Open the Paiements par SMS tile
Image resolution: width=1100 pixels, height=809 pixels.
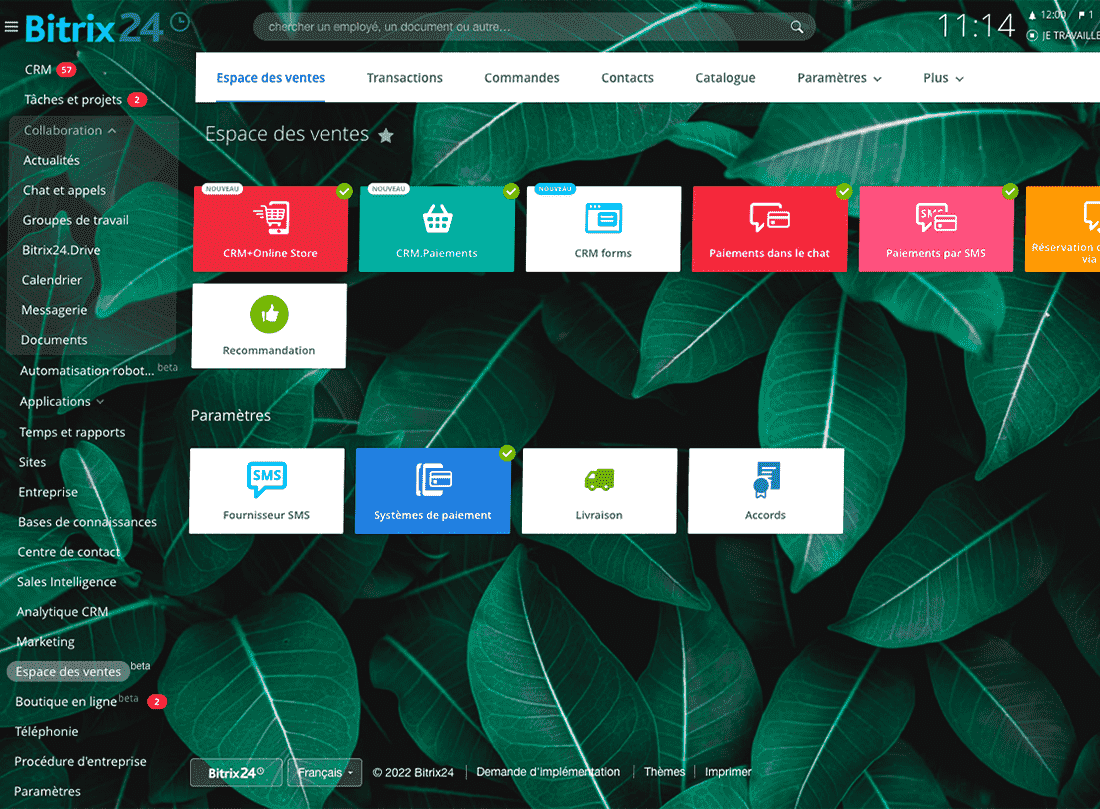(935, 228)
